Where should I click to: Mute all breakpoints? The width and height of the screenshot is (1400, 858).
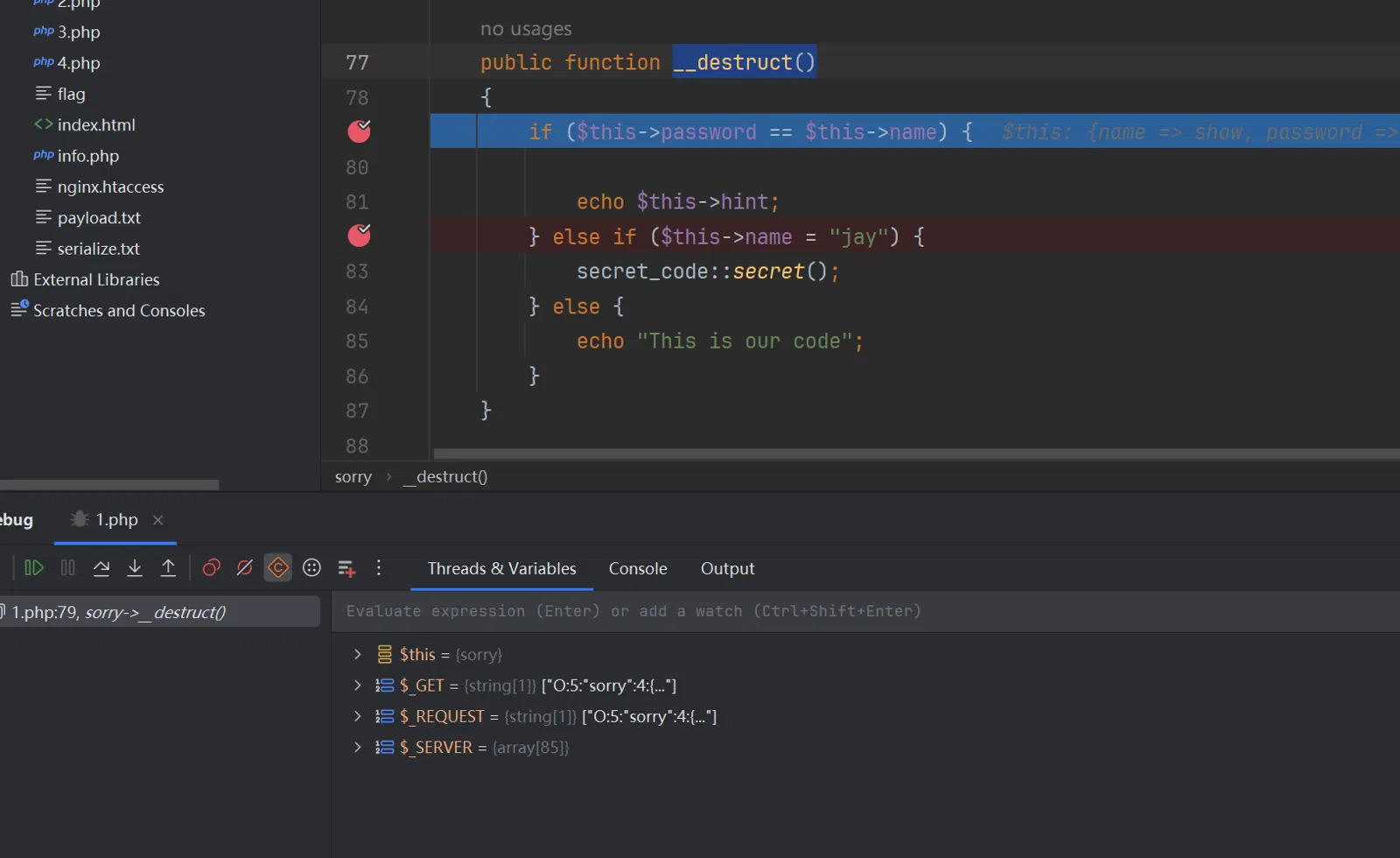click(245, 568)
